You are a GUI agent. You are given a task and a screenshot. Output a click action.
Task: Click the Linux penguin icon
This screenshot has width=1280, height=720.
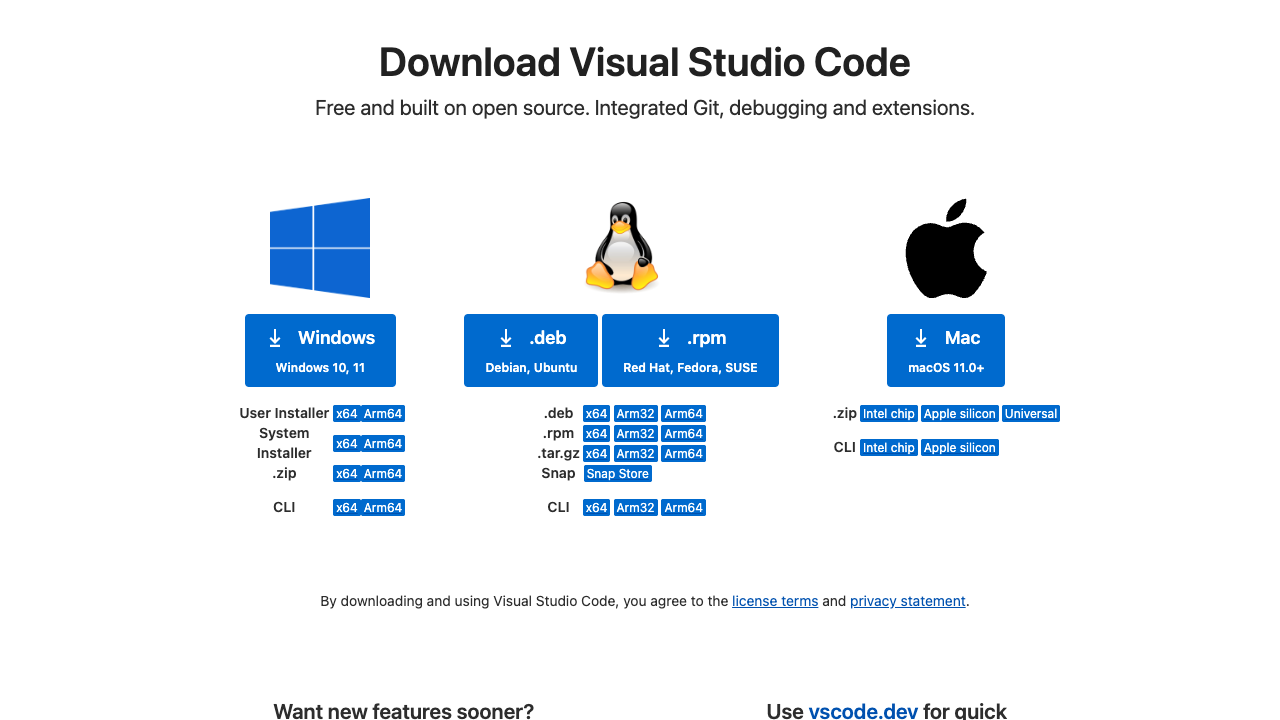[621, 246]
